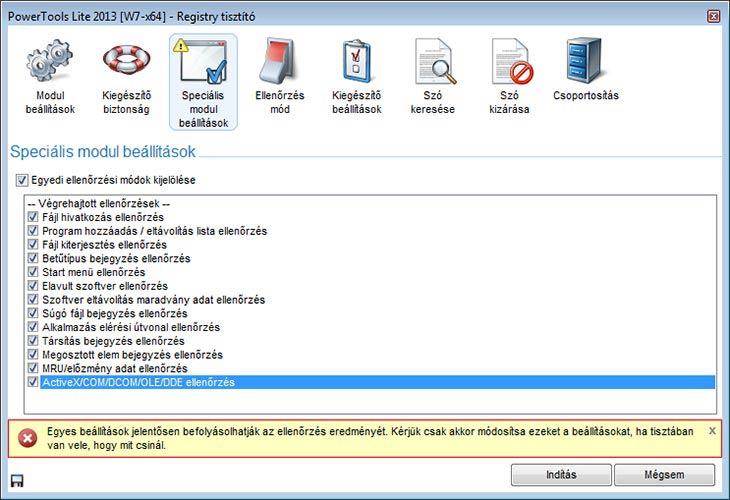Toggle Alkalmazás elérési útvonal ellenőrzés checkbox

[x=33, y=327]
